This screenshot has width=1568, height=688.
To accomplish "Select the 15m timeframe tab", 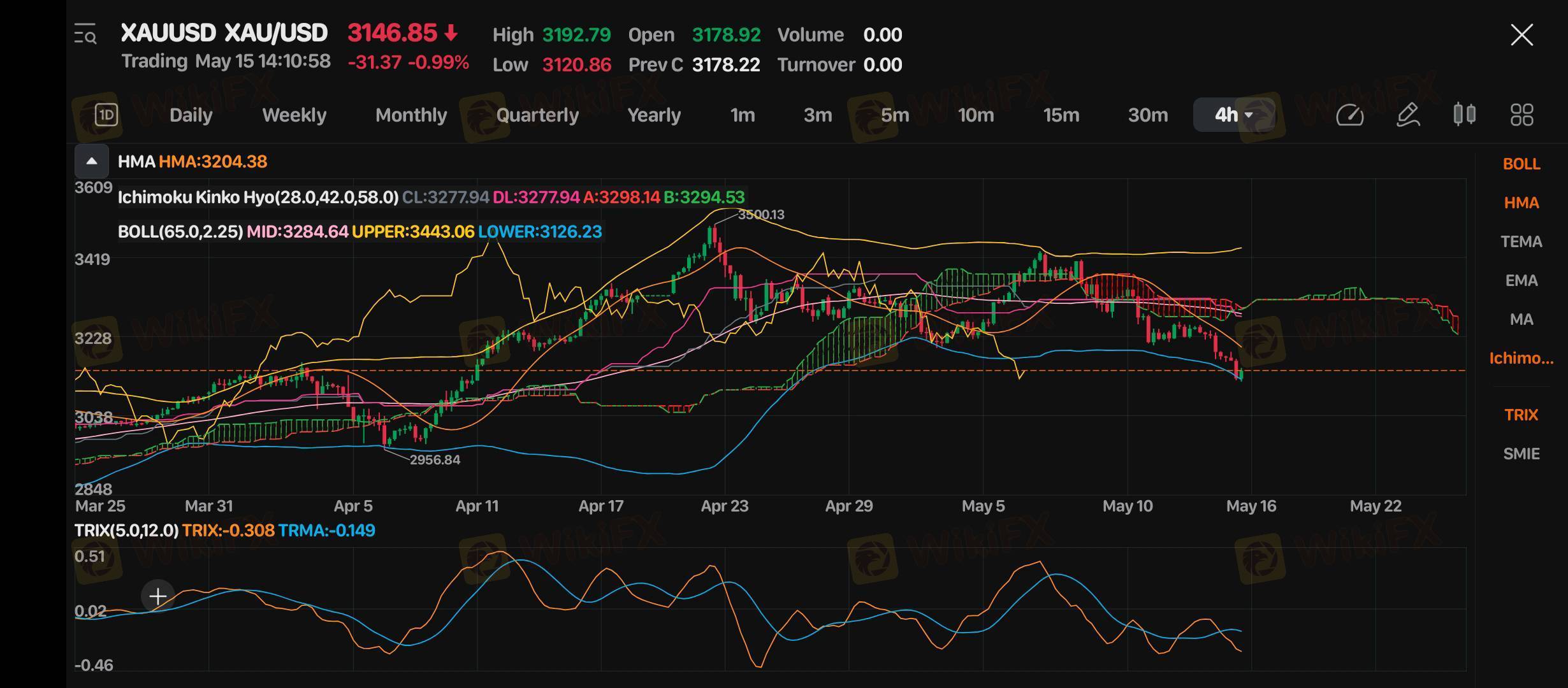I will [1061, 115].
